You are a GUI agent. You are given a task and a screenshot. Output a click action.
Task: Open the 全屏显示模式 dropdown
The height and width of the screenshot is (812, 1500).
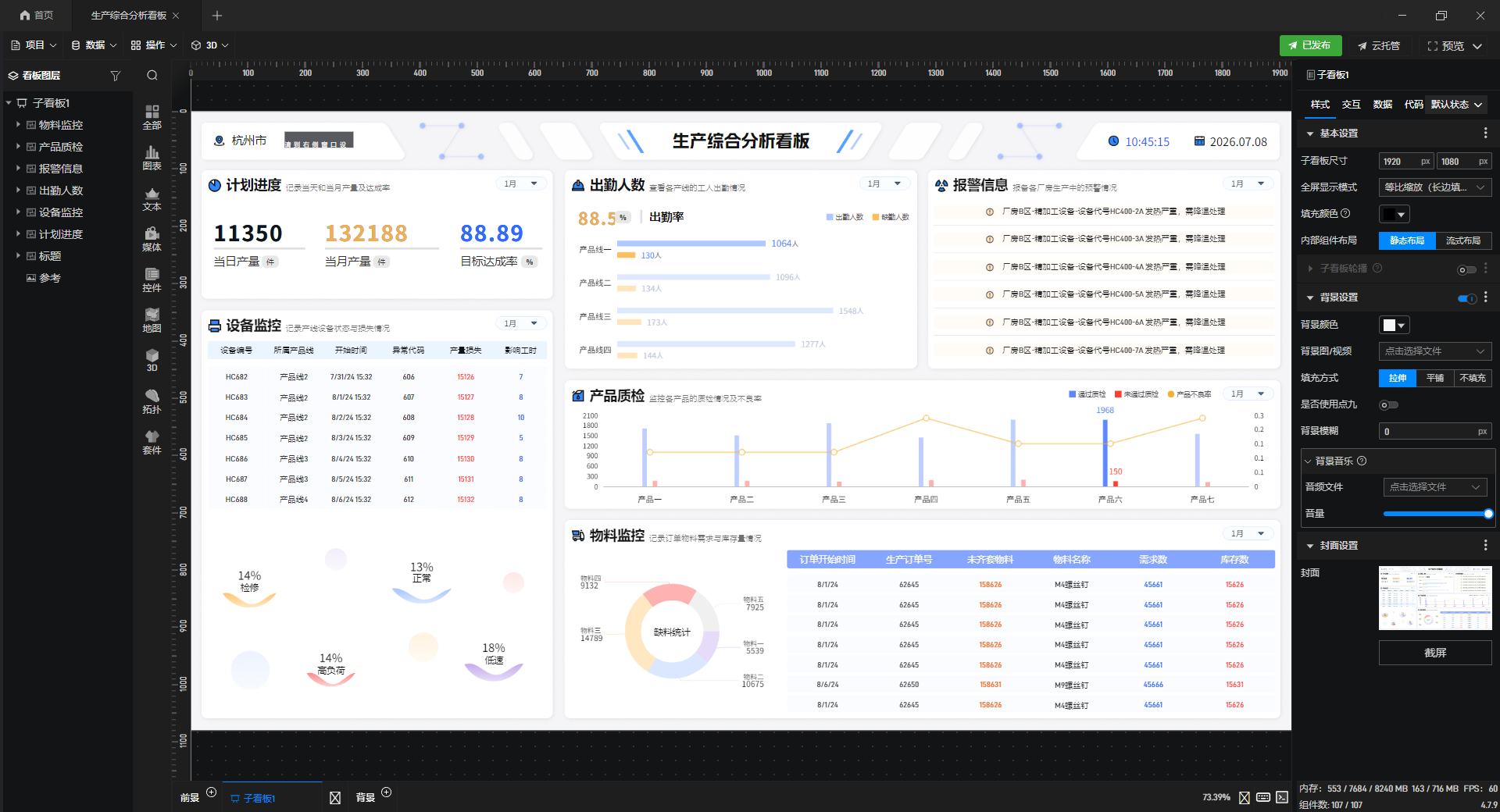click(x=1435, y=187)
